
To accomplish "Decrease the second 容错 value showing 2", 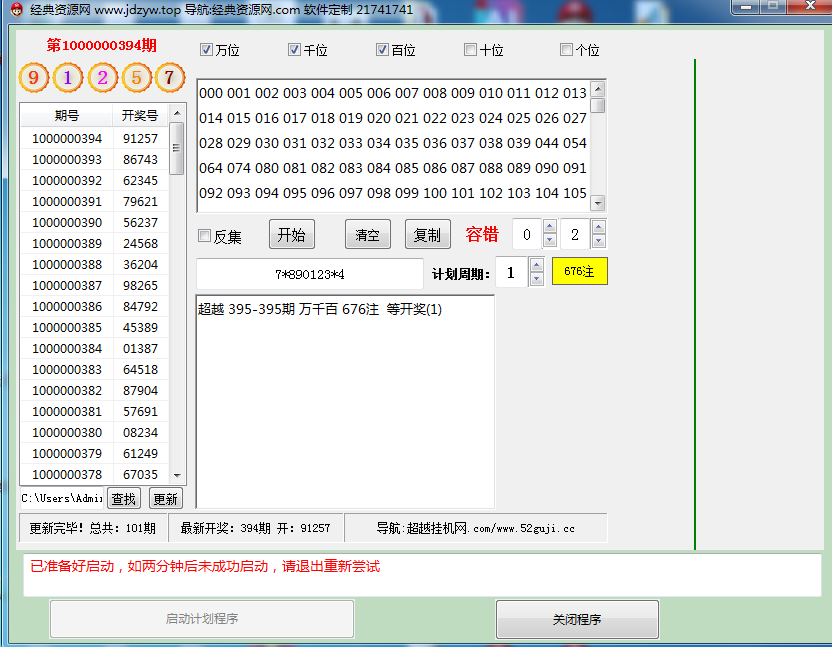I will (x=598, y=241).
